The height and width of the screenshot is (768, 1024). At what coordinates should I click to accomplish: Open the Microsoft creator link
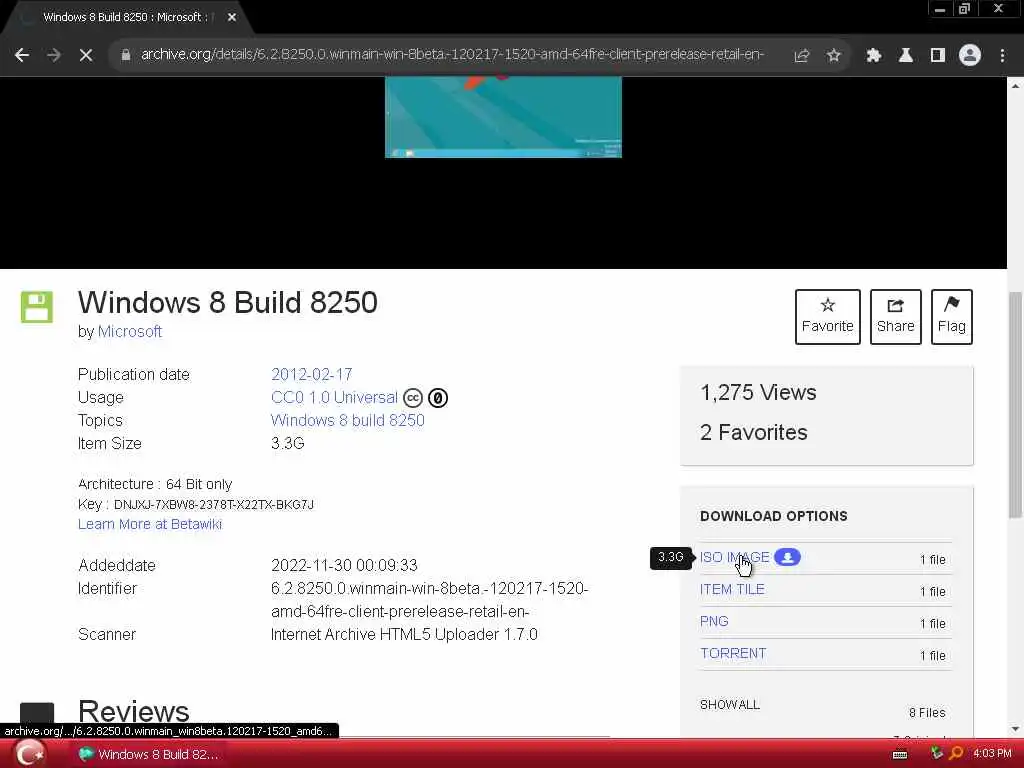coord(129,332)
